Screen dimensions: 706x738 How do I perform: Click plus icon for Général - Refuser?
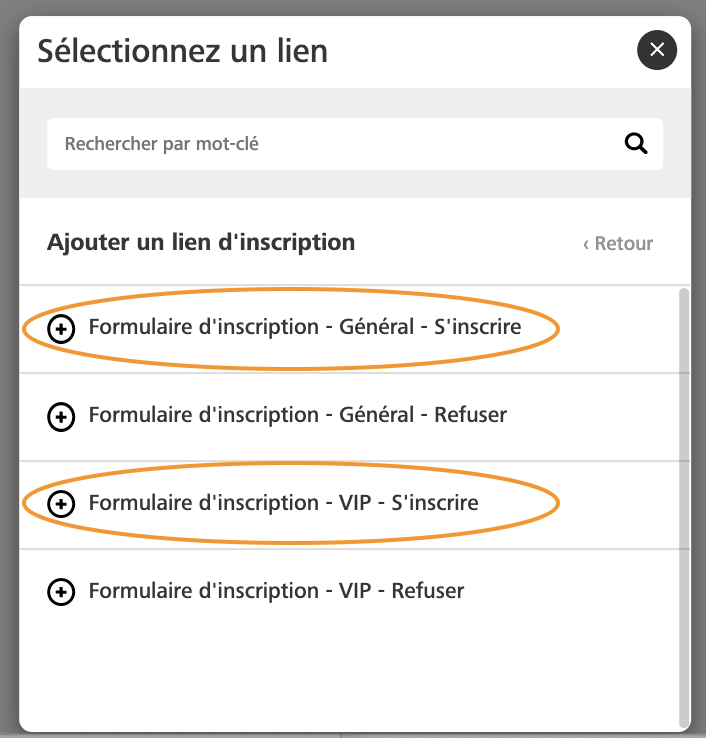61,417
